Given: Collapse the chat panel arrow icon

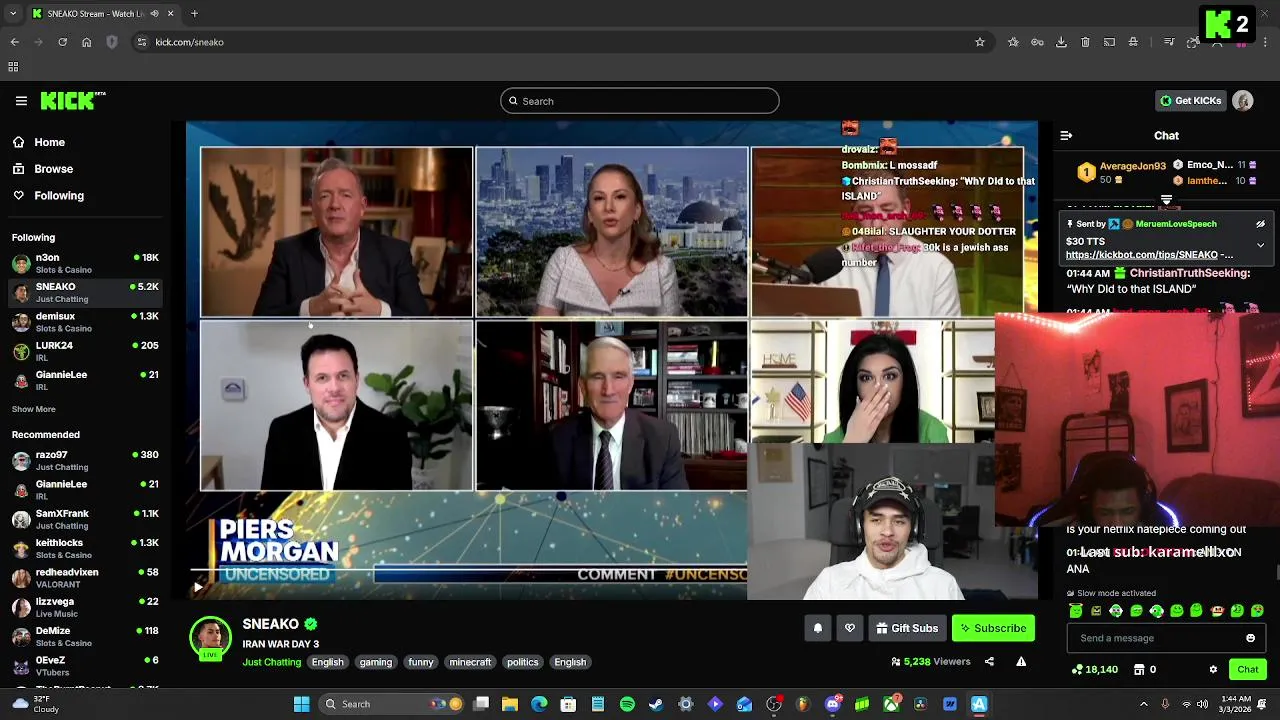Looking at the screenshot, I should pyautogui.click(x=1066, y=135).
